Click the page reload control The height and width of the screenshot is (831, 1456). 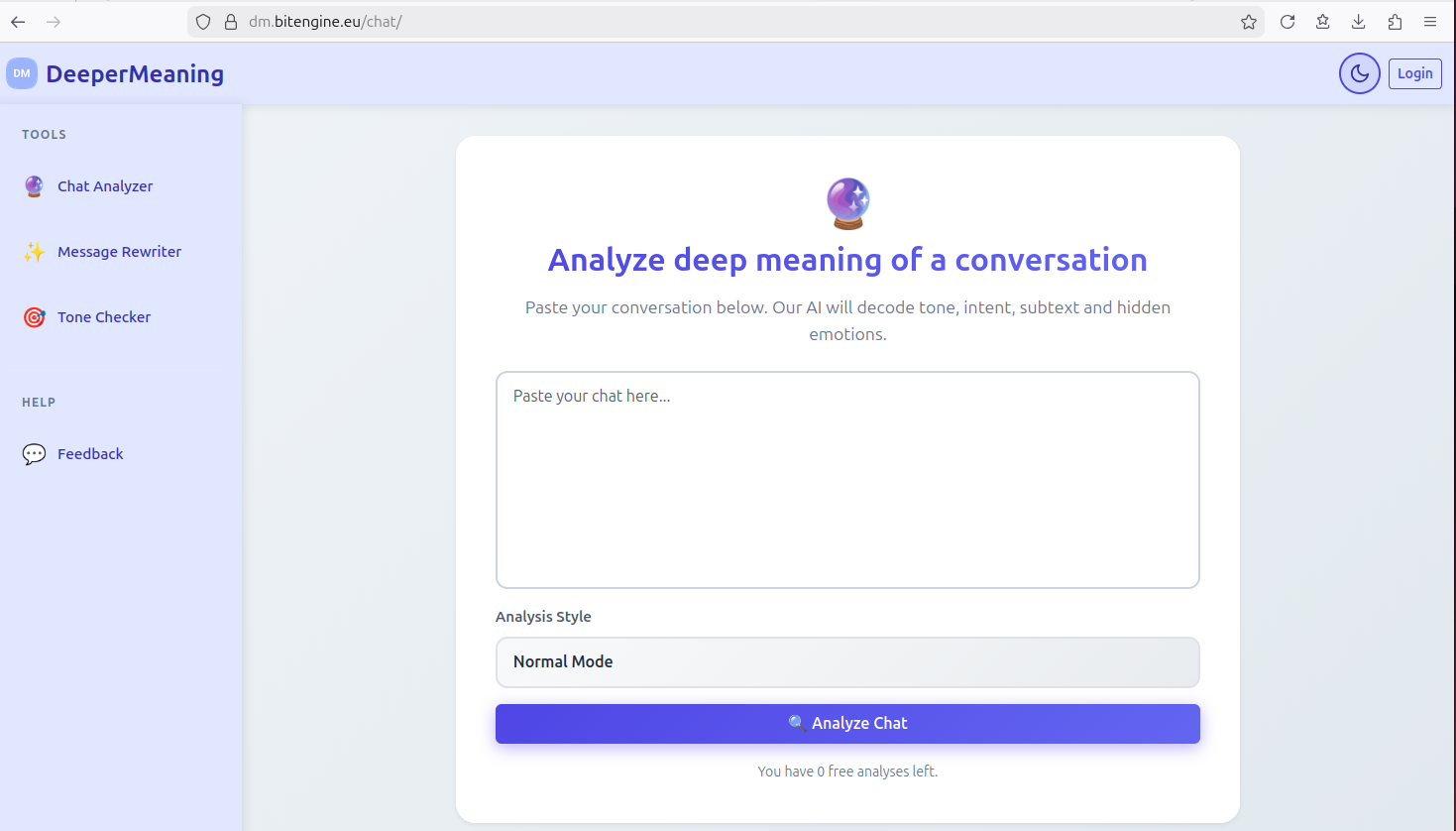pos(1287,21)
